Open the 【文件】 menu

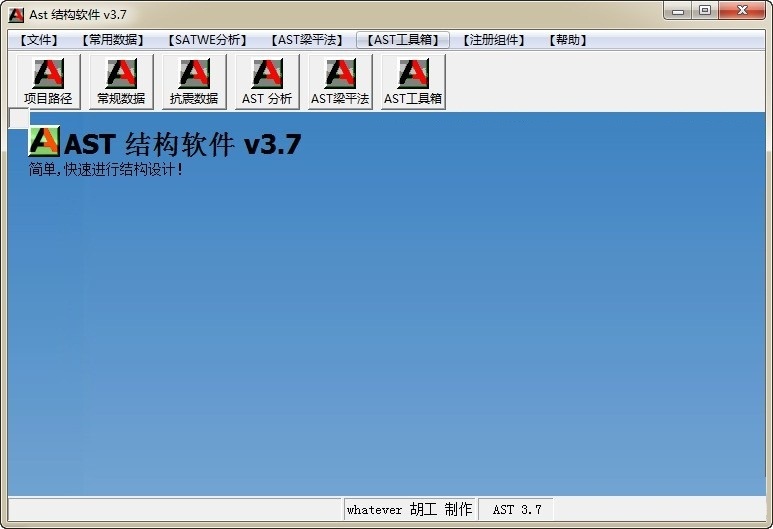39,40
